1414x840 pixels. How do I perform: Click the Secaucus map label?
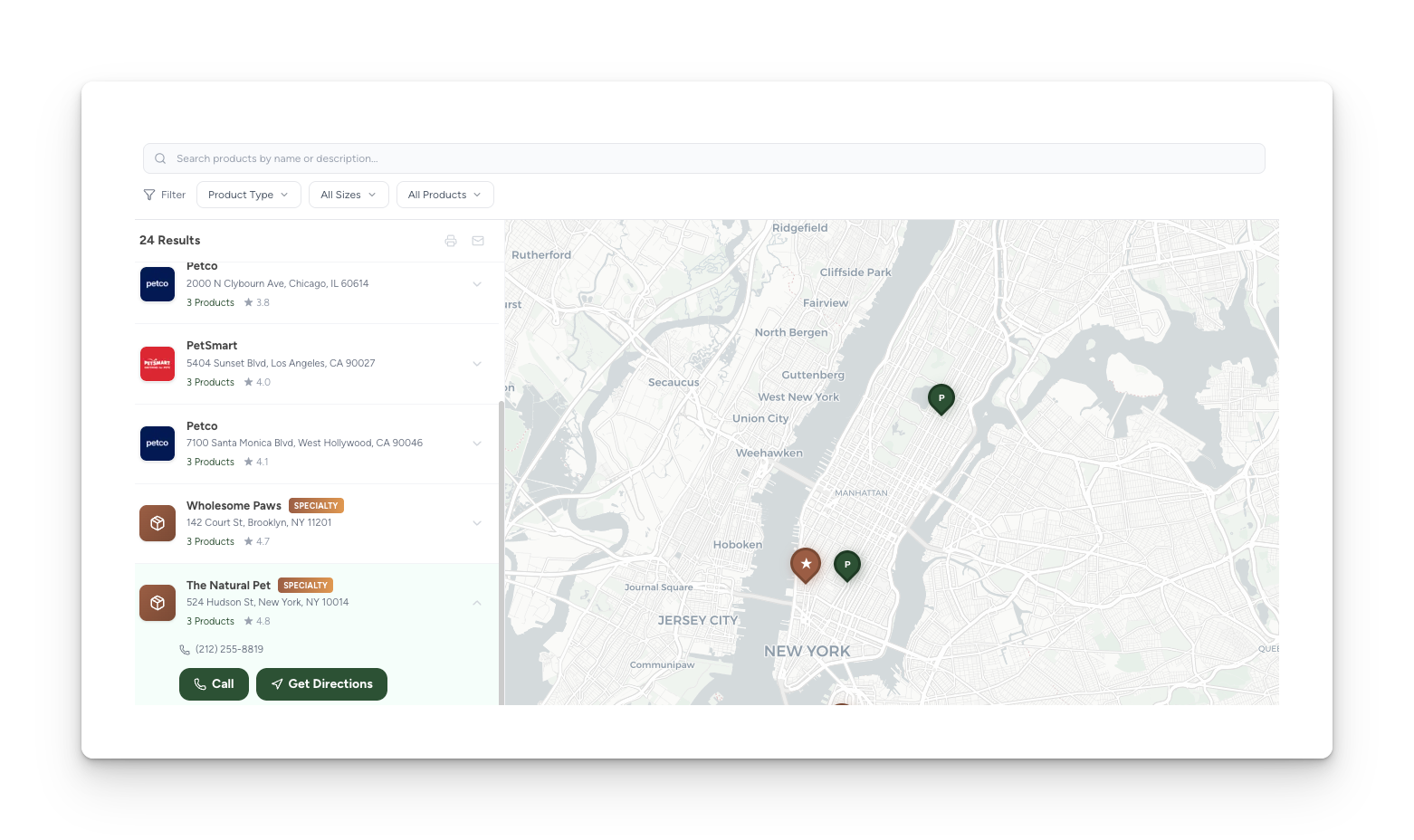click(674, 383)
